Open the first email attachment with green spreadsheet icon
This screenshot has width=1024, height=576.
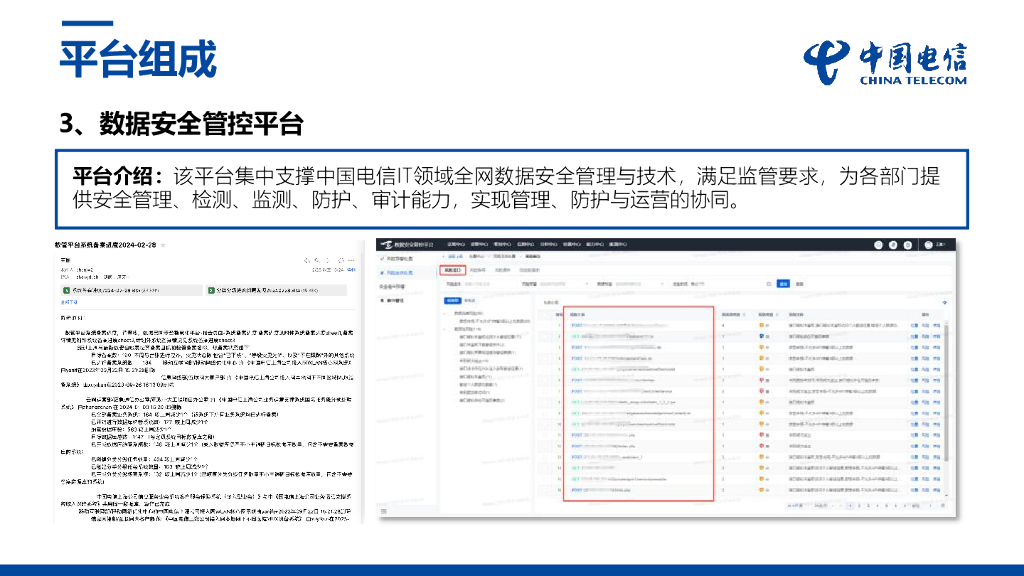[131, 290]
